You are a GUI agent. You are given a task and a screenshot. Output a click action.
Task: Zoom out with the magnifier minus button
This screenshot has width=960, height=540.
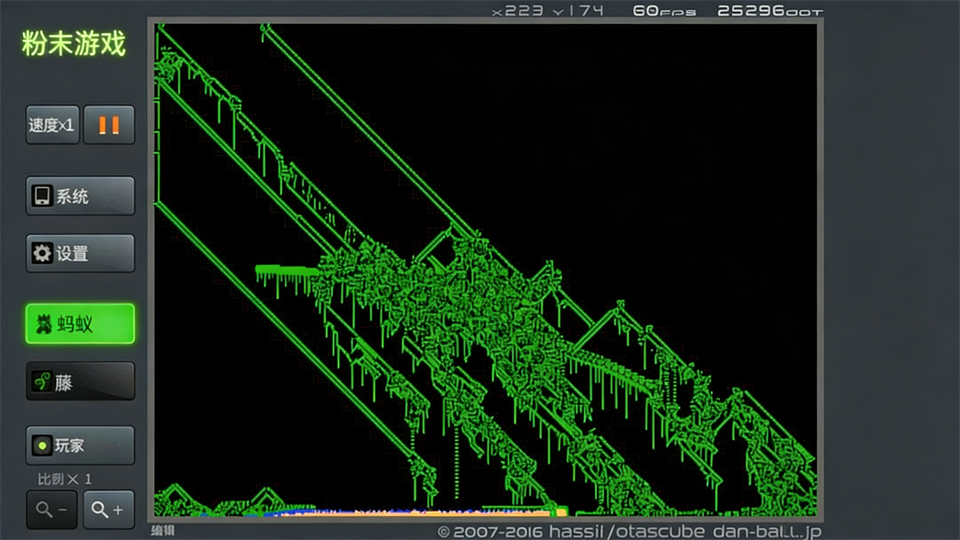coord(52,510)
